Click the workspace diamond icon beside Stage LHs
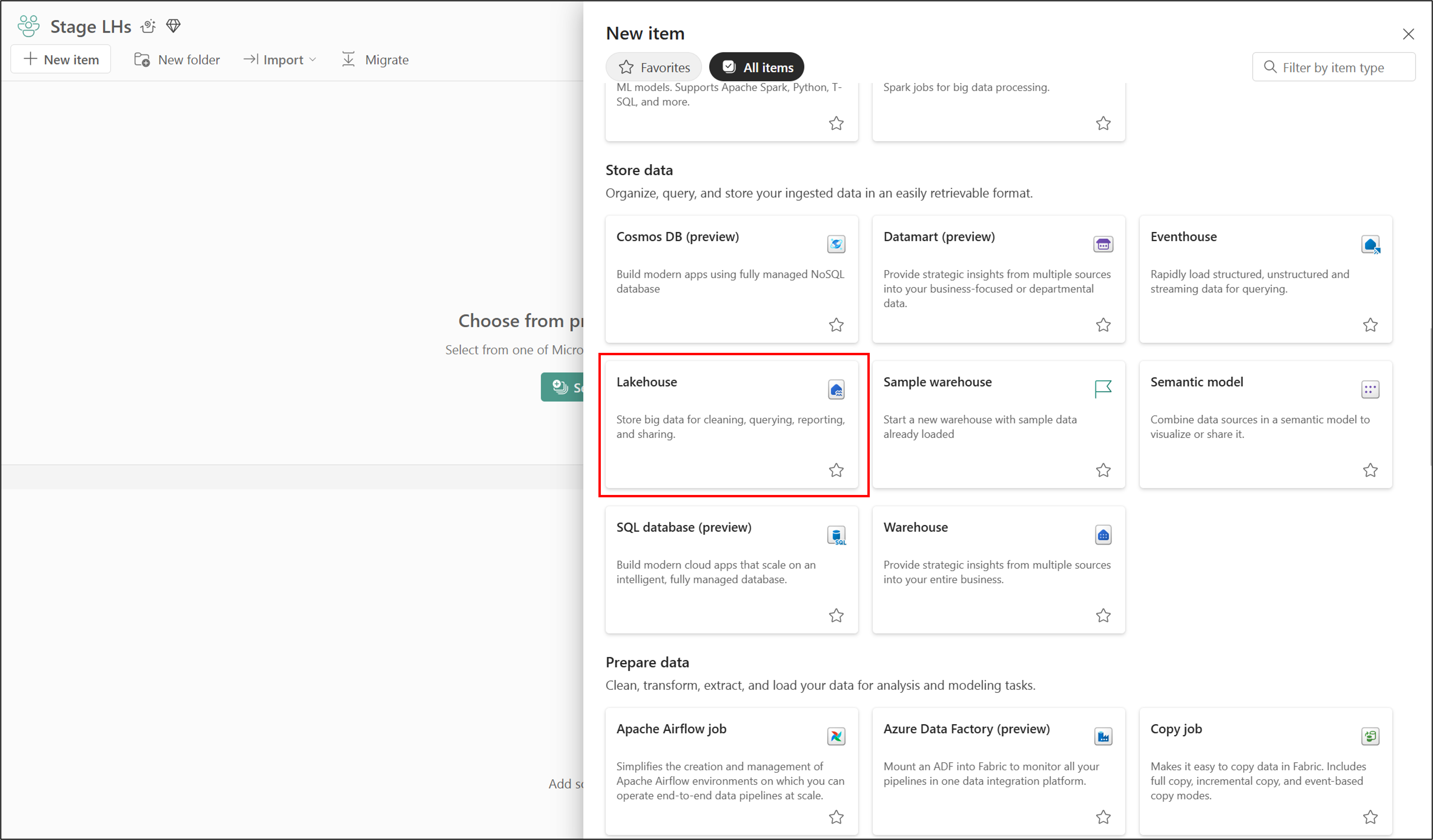Screen dimensions: 1433x840 coord(174,26)
